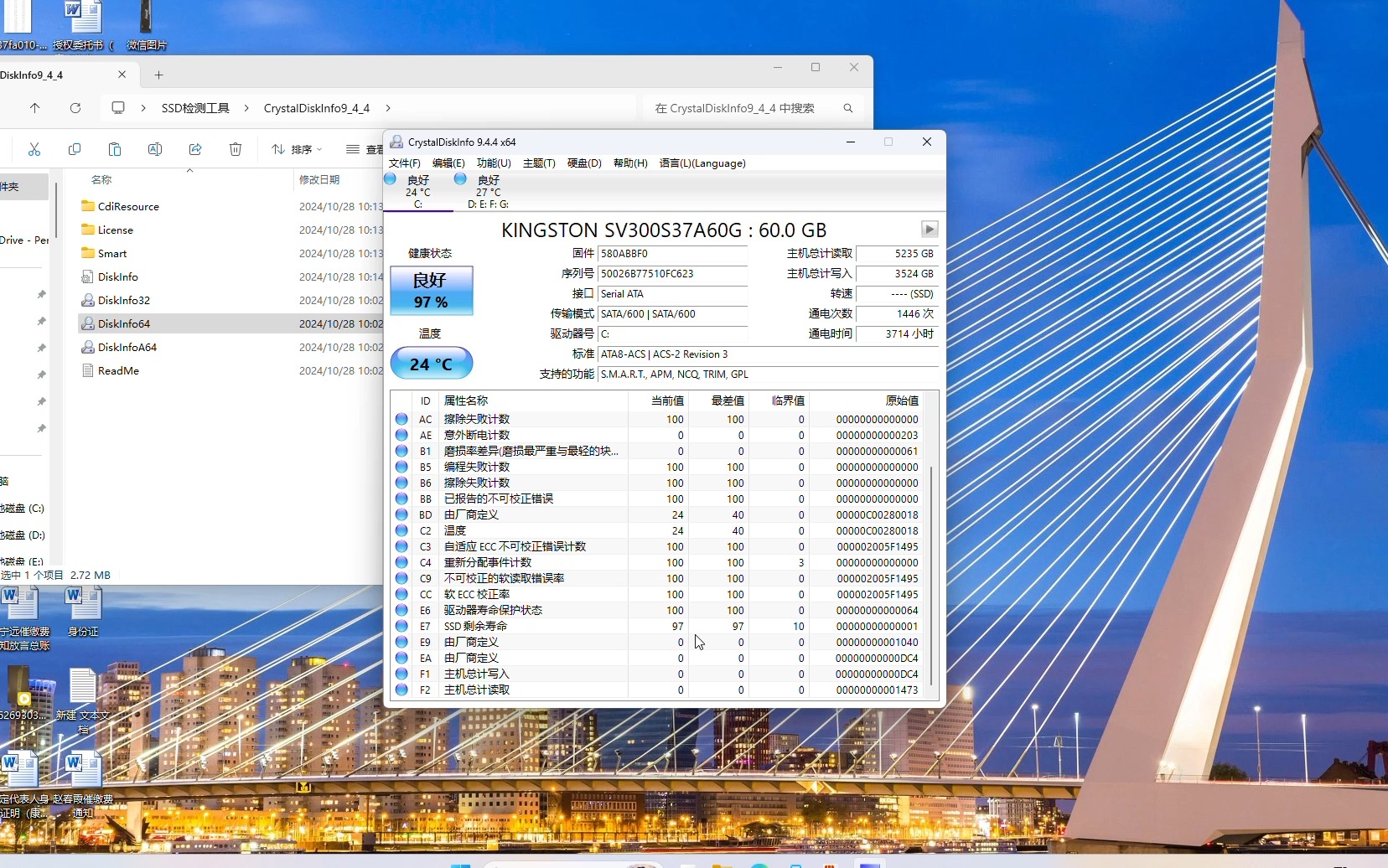Click the Up arrow in Explorer navigation
The image size is (1388, 868).
click(x=34, y=108)
